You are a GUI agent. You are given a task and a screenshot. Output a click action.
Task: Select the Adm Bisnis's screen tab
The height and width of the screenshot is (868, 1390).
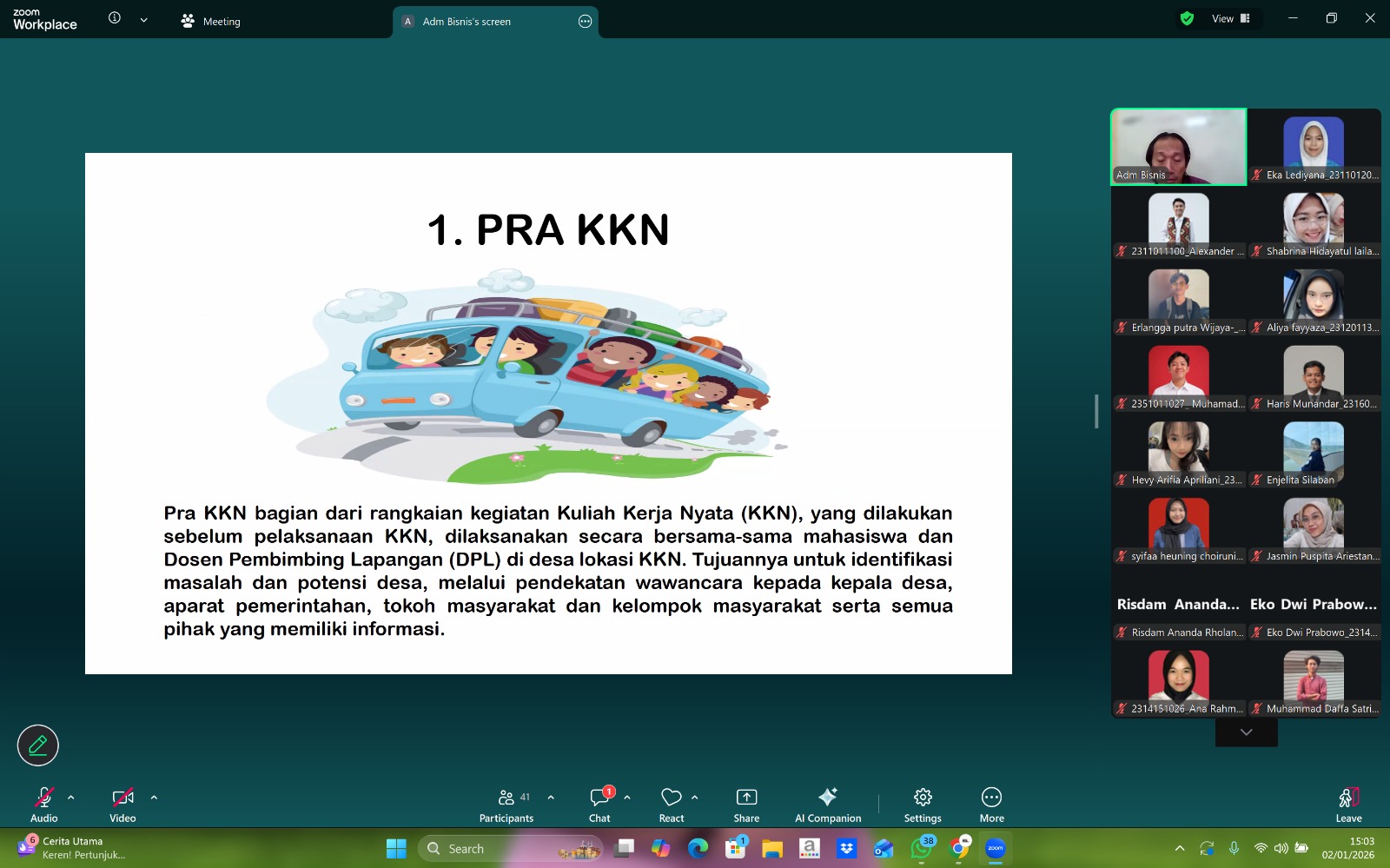coord(467,21)
